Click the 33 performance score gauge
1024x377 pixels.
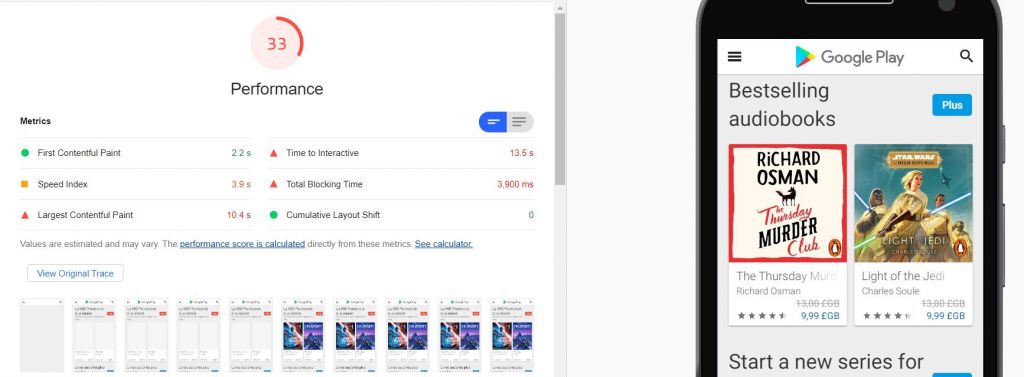[277, 43]
